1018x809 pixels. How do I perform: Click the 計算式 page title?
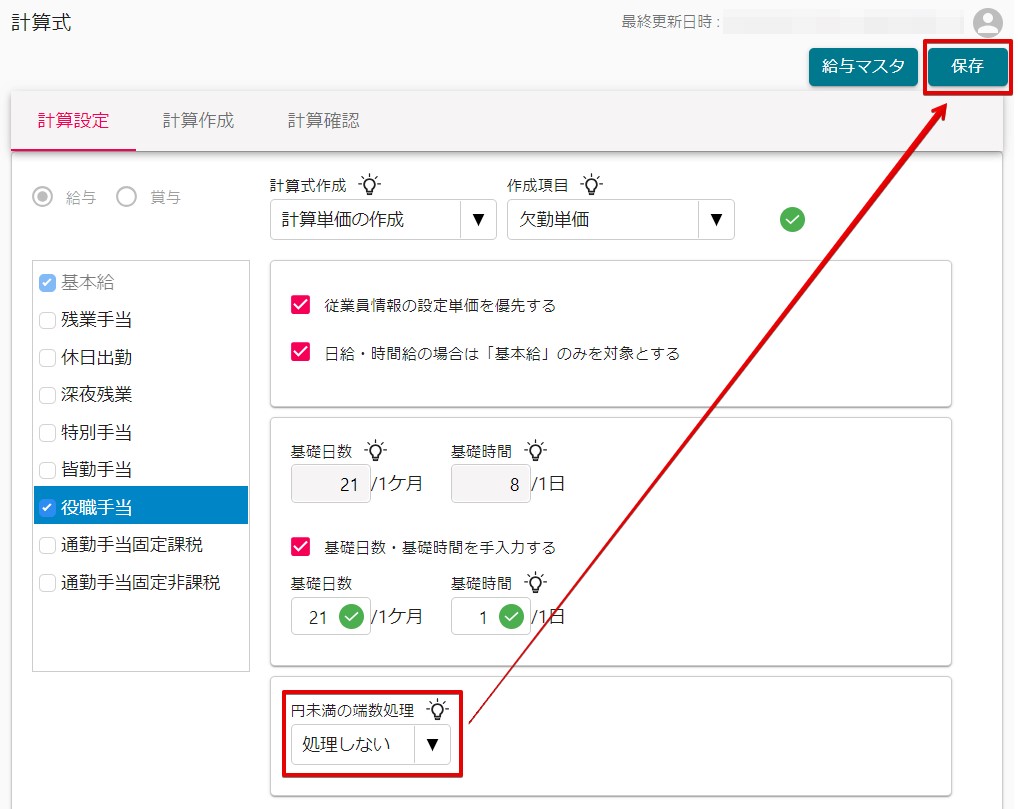pos(41,23)
